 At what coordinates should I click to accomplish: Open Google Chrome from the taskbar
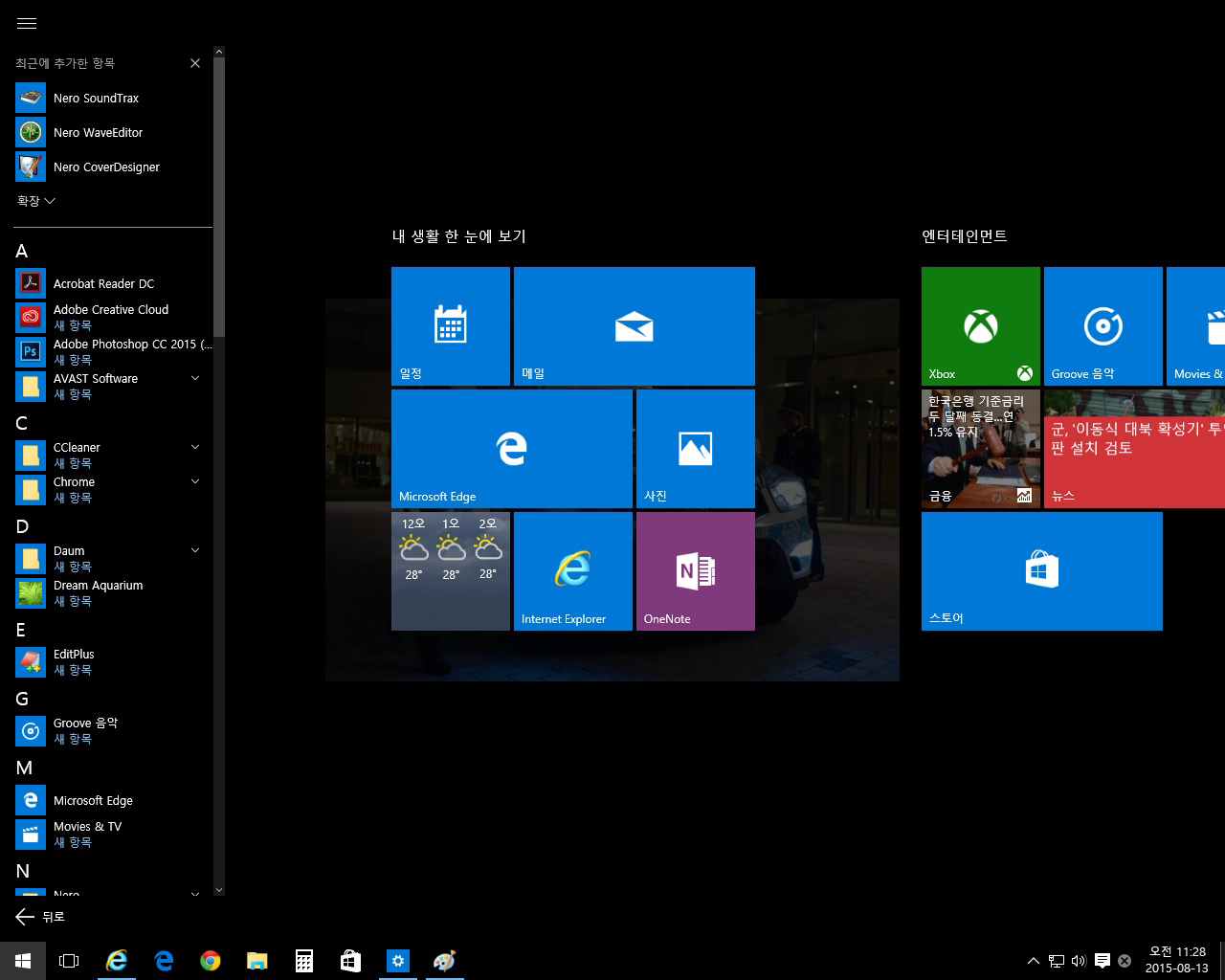210,961
